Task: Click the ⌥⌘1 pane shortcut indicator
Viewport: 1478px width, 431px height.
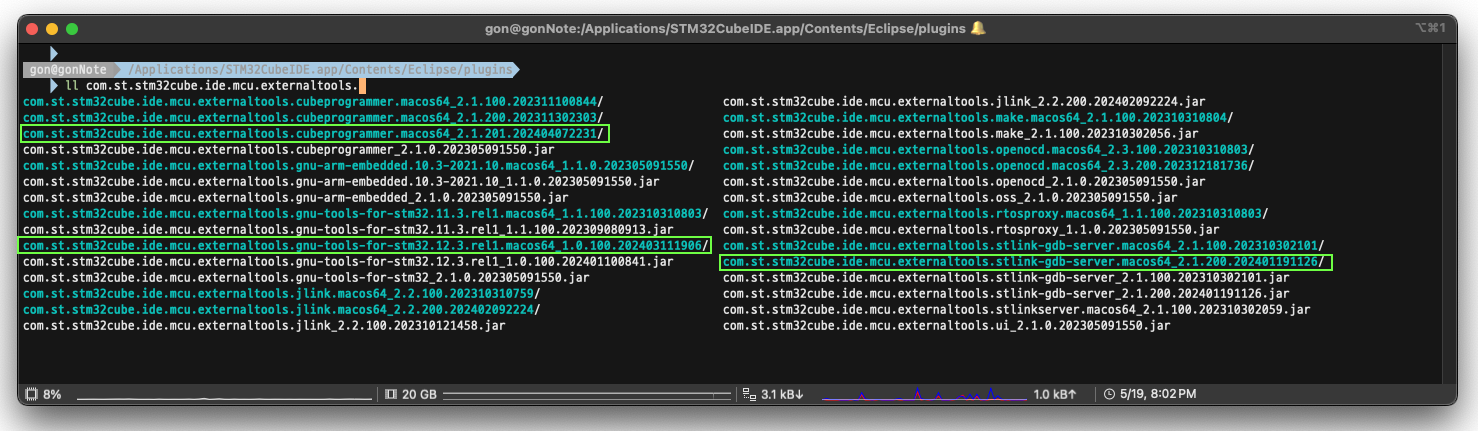Action: pyautogui.click(x=1430, y=28)
